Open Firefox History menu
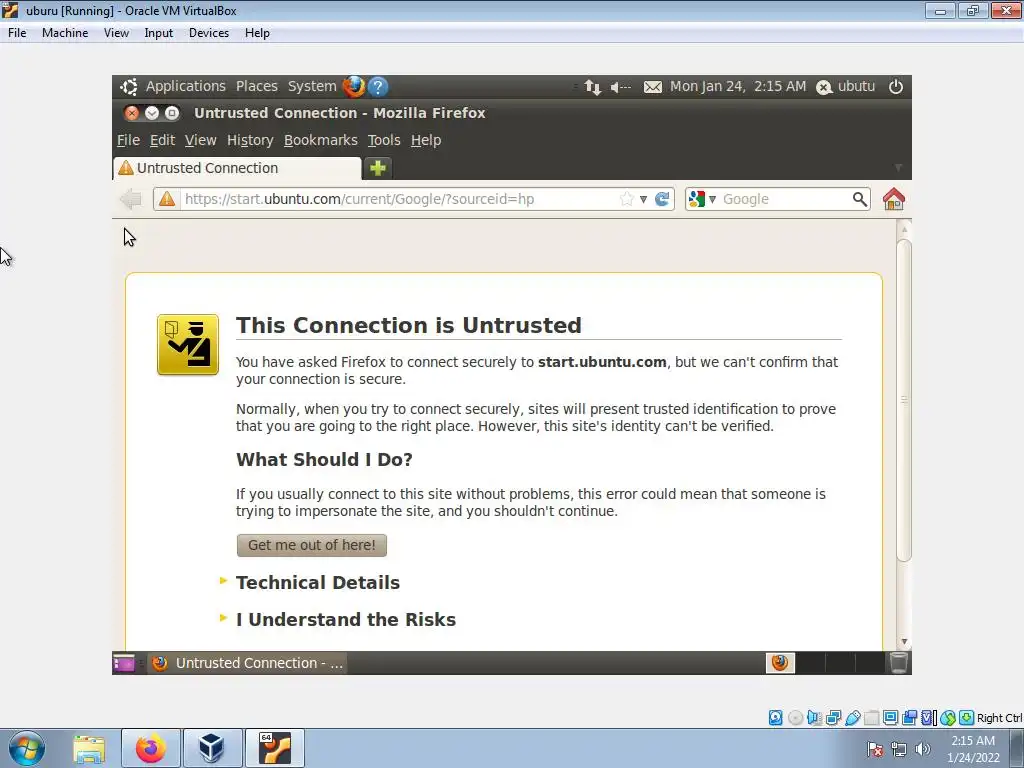This screenshot has width=1024, height=768. pos(250,140)
